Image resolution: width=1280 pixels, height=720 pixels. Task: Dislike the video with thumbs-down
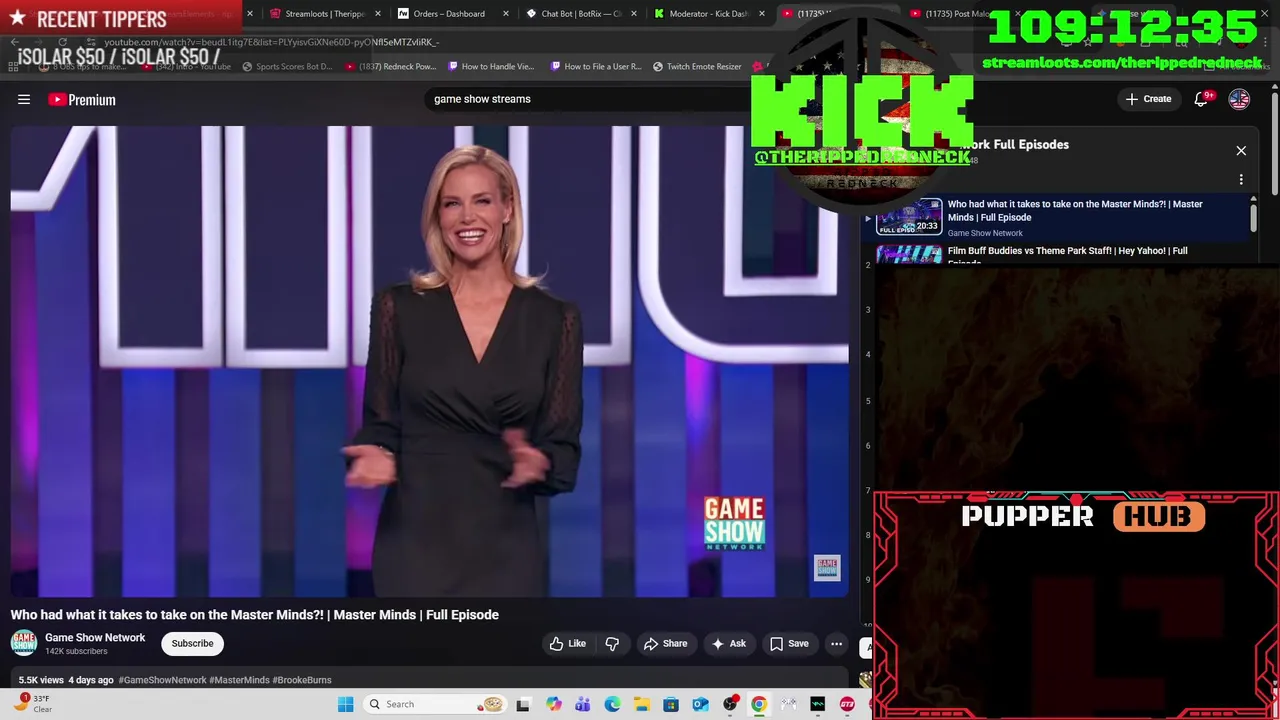(x=612, y=644)
